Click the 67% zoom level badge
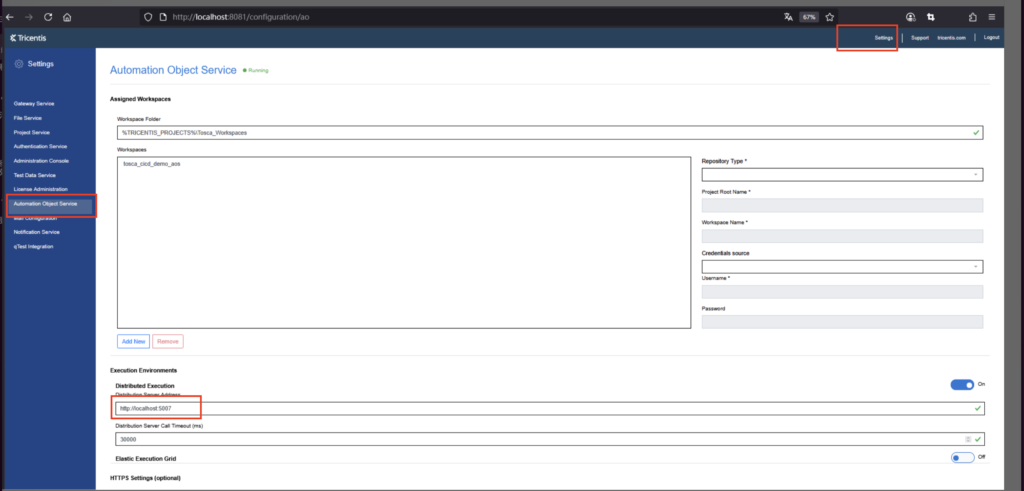 coord(809,17)
